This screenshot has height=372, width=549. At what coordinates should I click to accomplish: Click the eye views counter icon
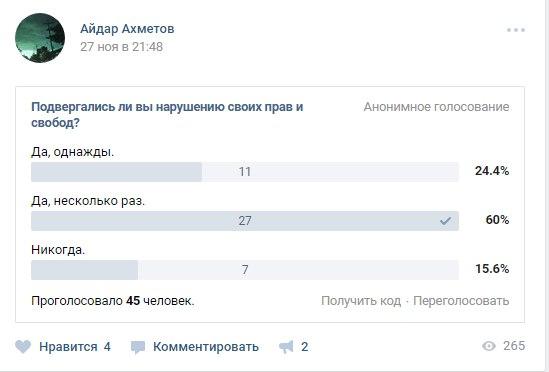click(489, 346)
